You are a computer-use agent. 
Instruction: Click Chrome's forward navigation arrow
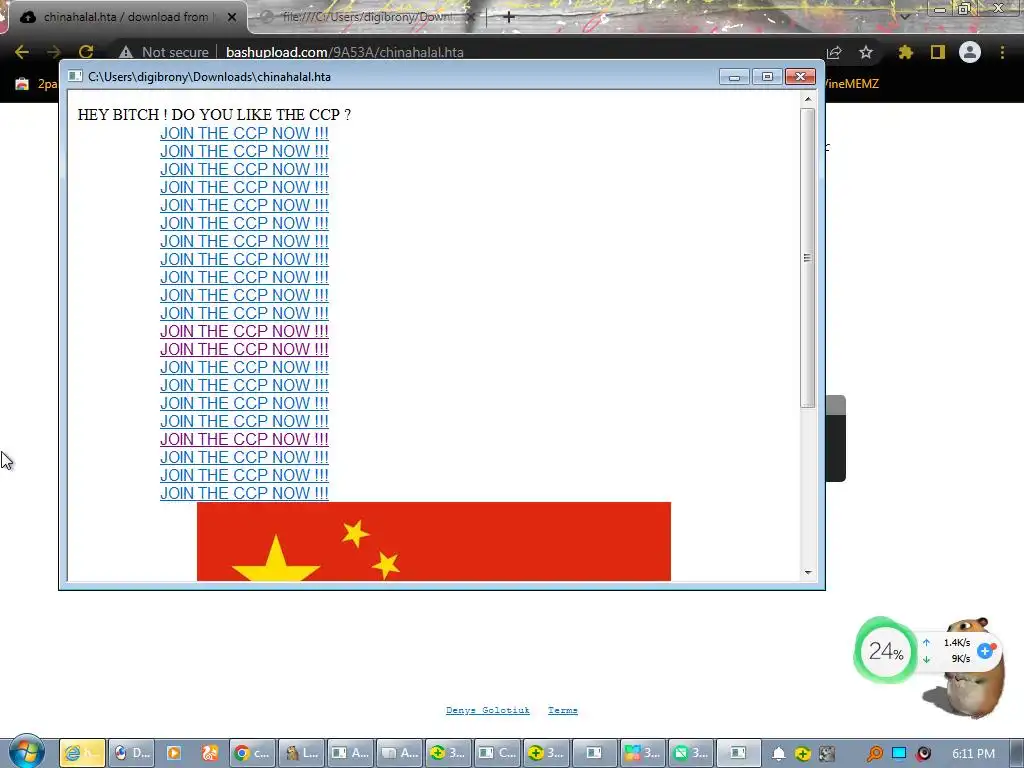point(54,52)
